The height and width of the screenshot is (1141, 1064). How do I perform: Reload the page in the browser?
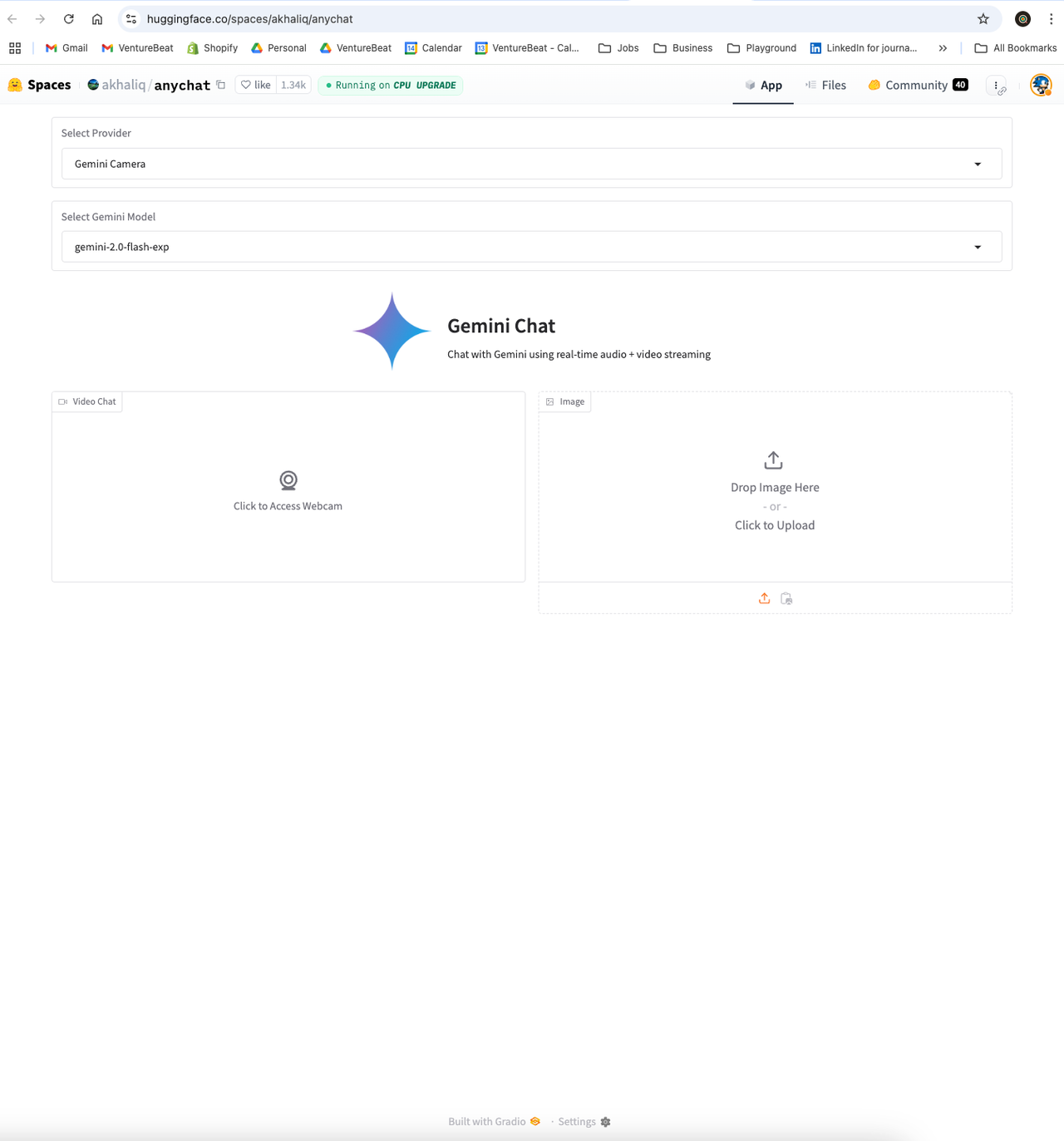tap(69, 19)
